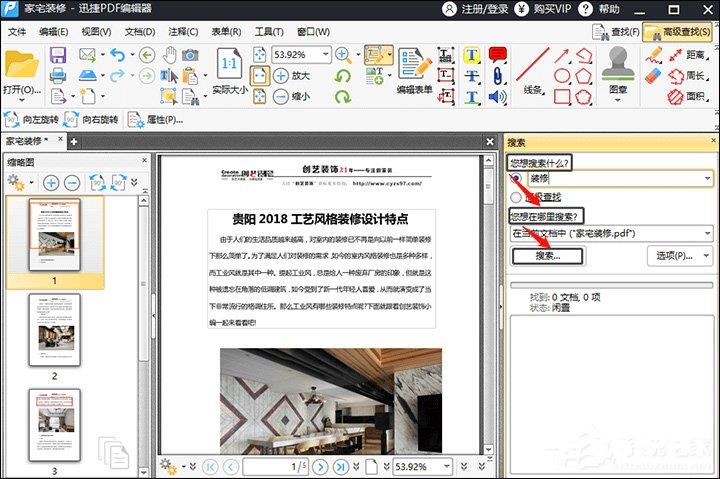Toggle the 高级查找(S) button in the toolbar
This screenshot has width=720, height=479.
678,31
